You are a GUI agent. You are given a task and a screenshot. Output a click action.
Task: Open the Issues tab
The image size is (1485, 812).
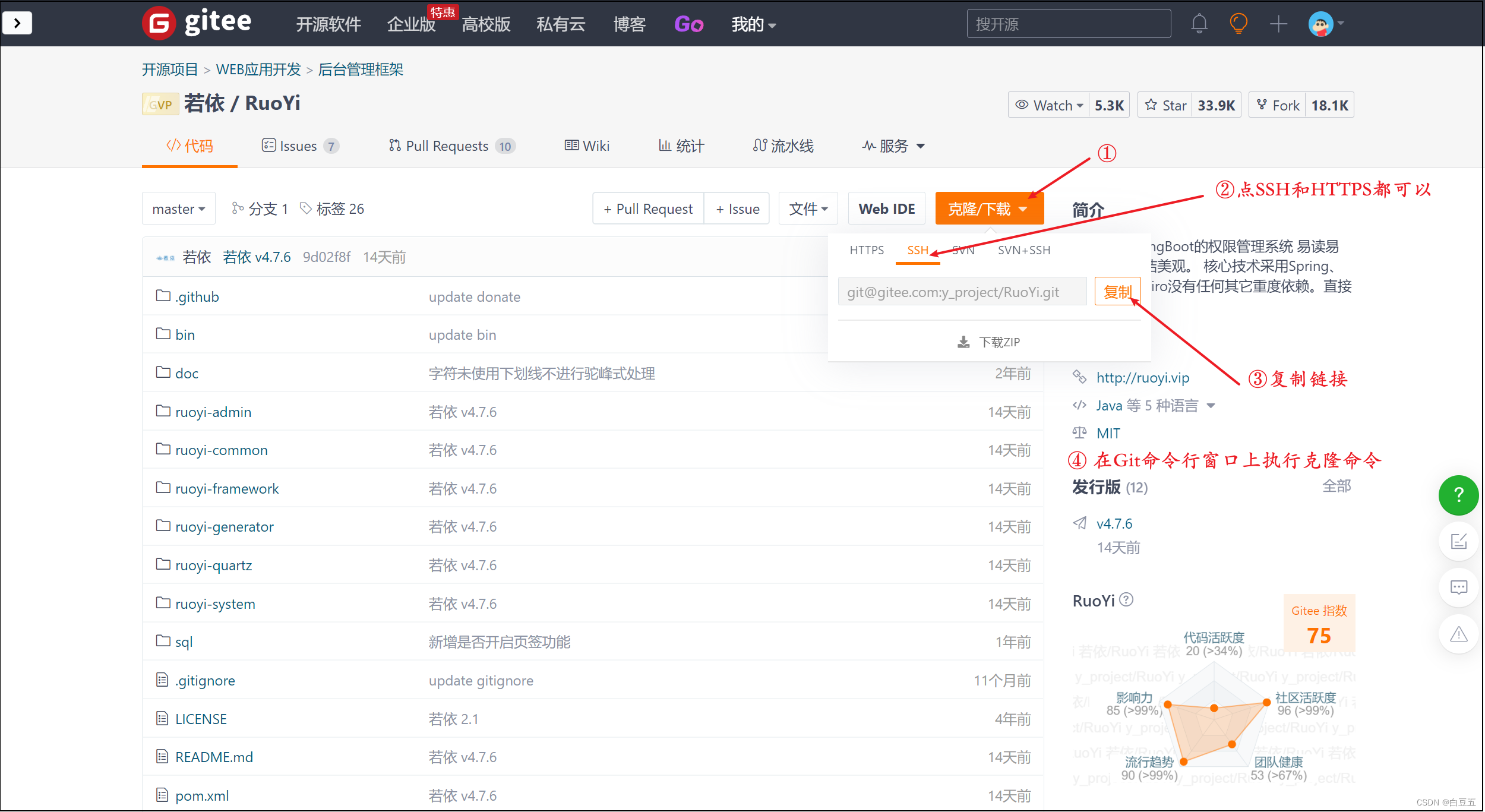(x=300, y=147)
